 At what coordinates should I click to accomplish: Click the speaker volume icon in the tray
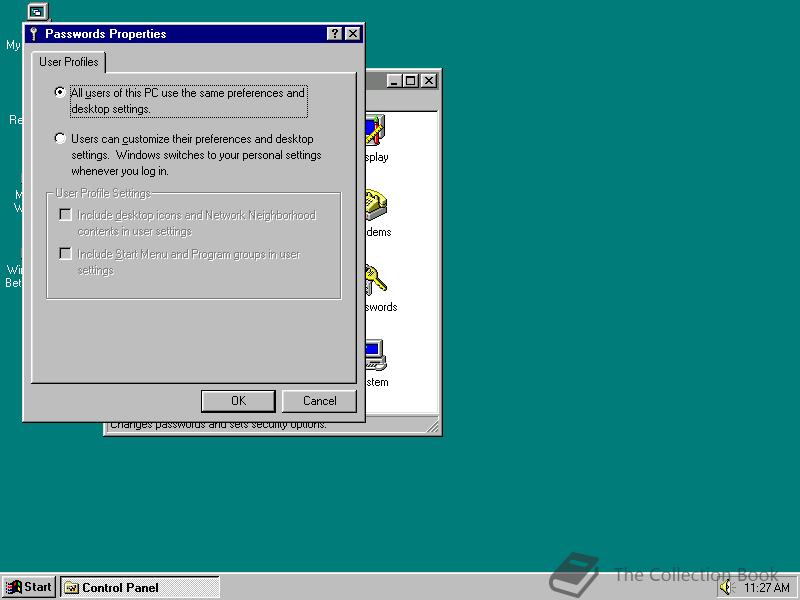tap(726, 588)
